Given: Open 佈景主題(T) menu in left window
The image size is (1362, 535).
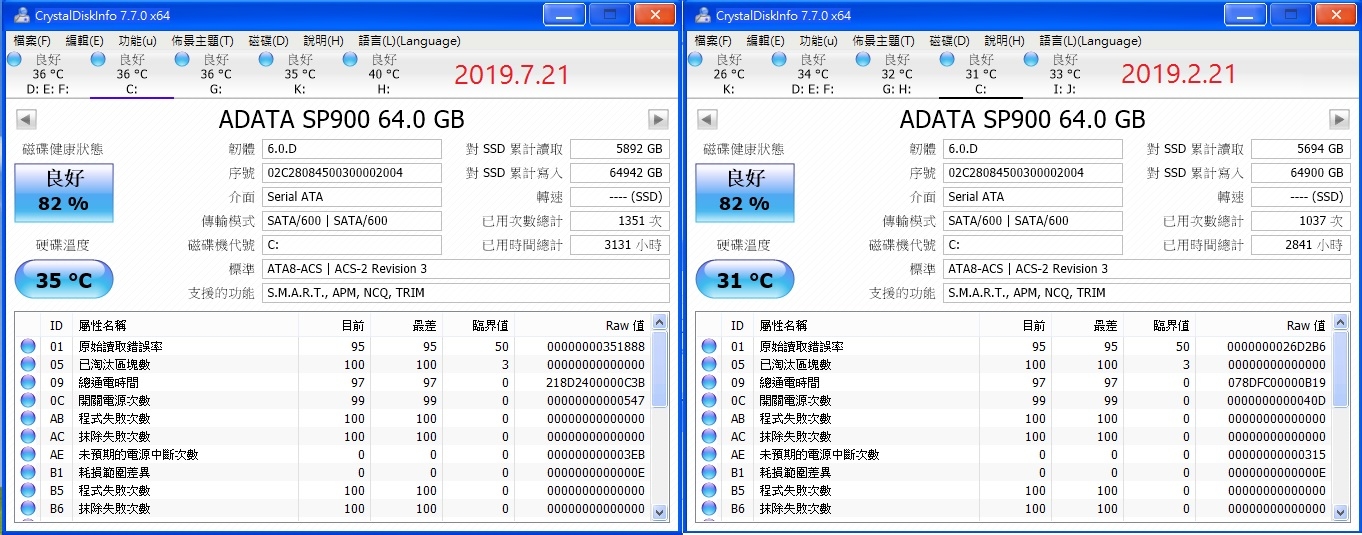Looking at the screenshot, I should 202,41.
